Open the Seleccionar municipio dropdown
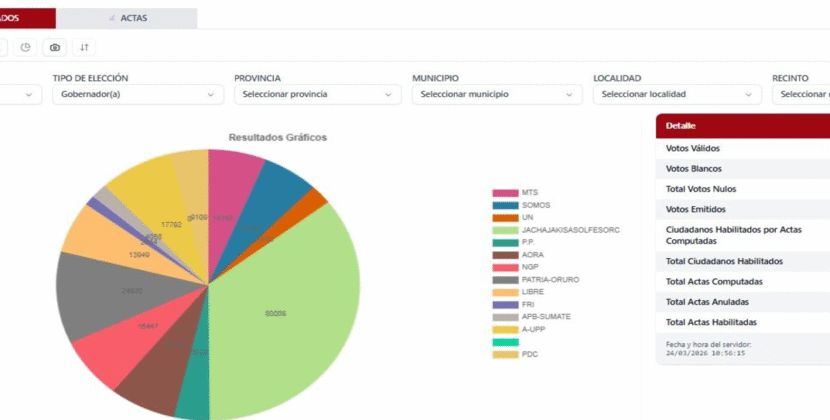Screen dimensions: 830x420 tap(497, 94)
